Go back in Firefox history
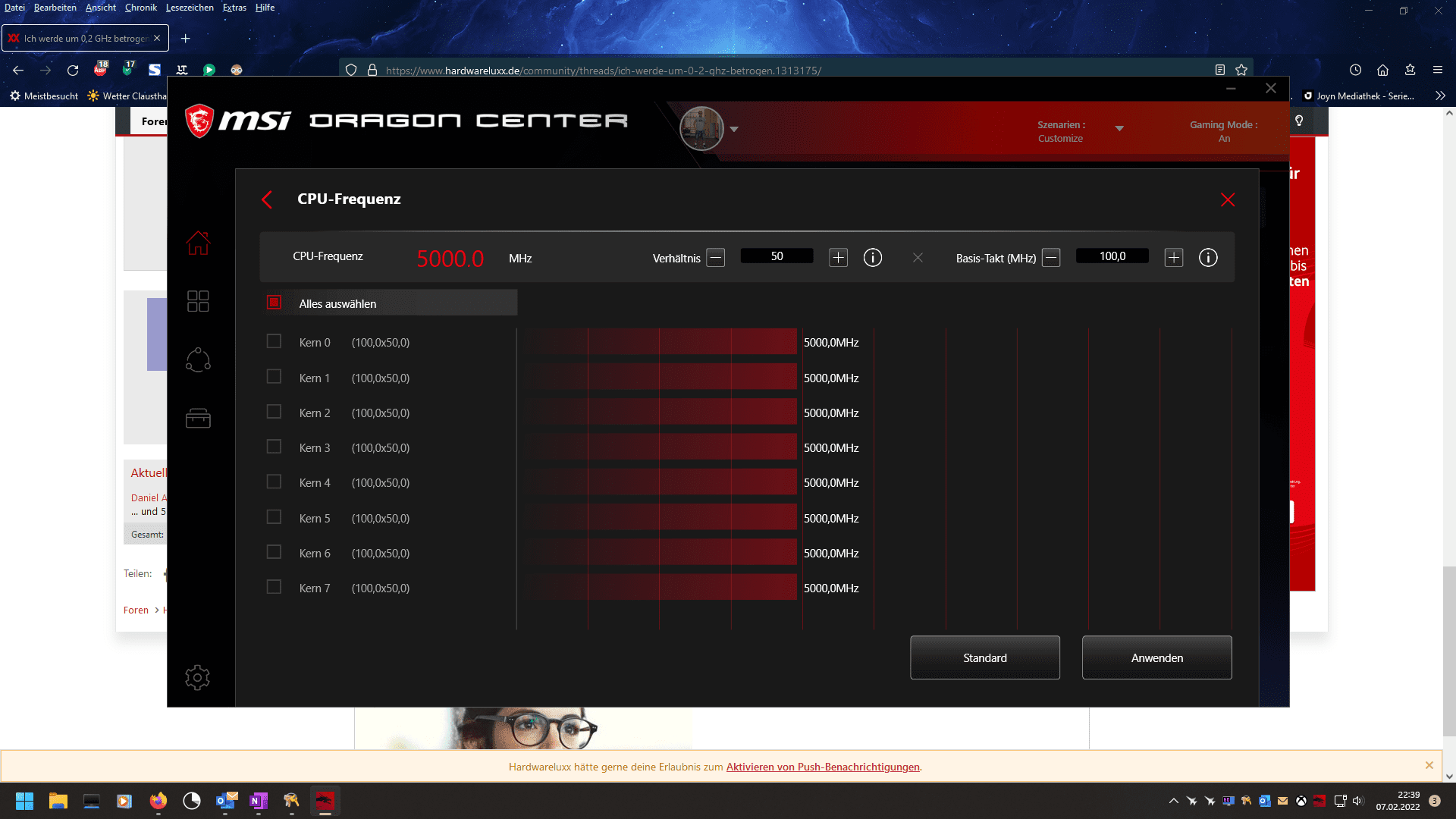The height and width of the screenshot is (819, 1456). point(18,70)
